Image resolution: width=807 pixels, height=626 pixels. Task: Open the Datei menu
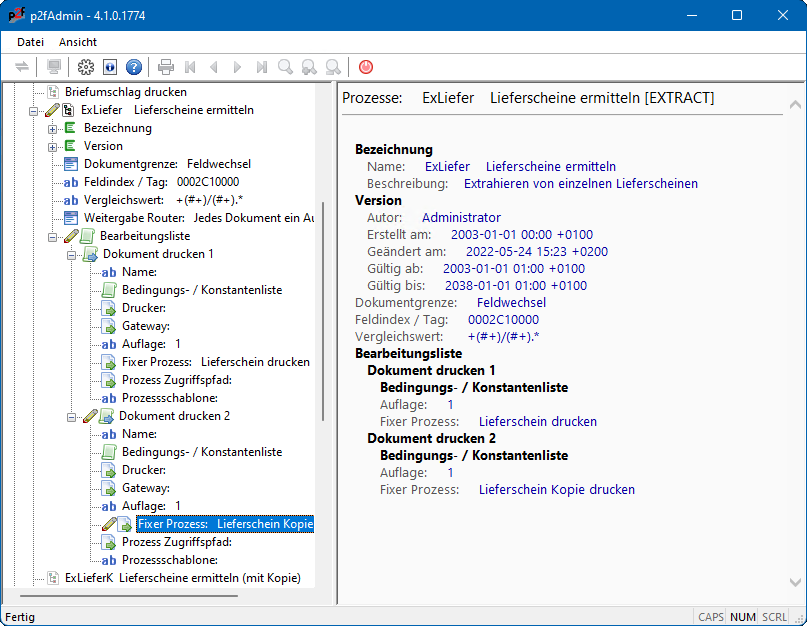pyautogui.click(x=31, y=42)
